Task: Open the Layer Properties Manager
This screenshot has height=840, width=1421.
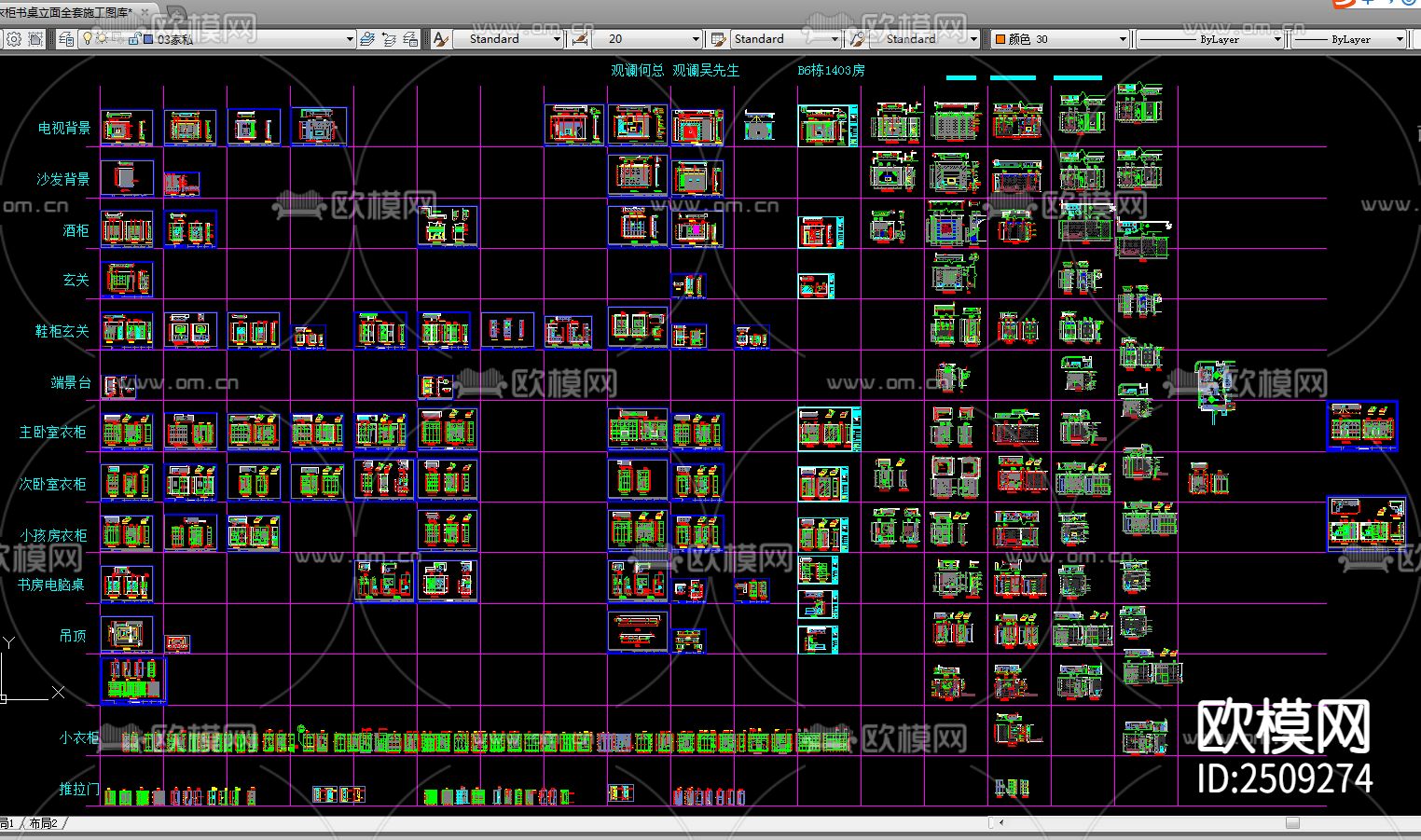Action: 66,39
